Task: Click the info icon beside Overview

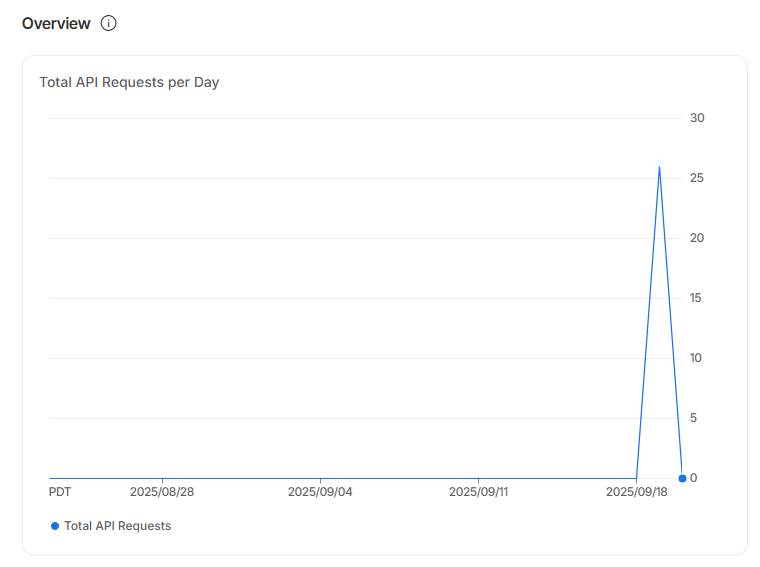Action: click(x=109, y=23)
